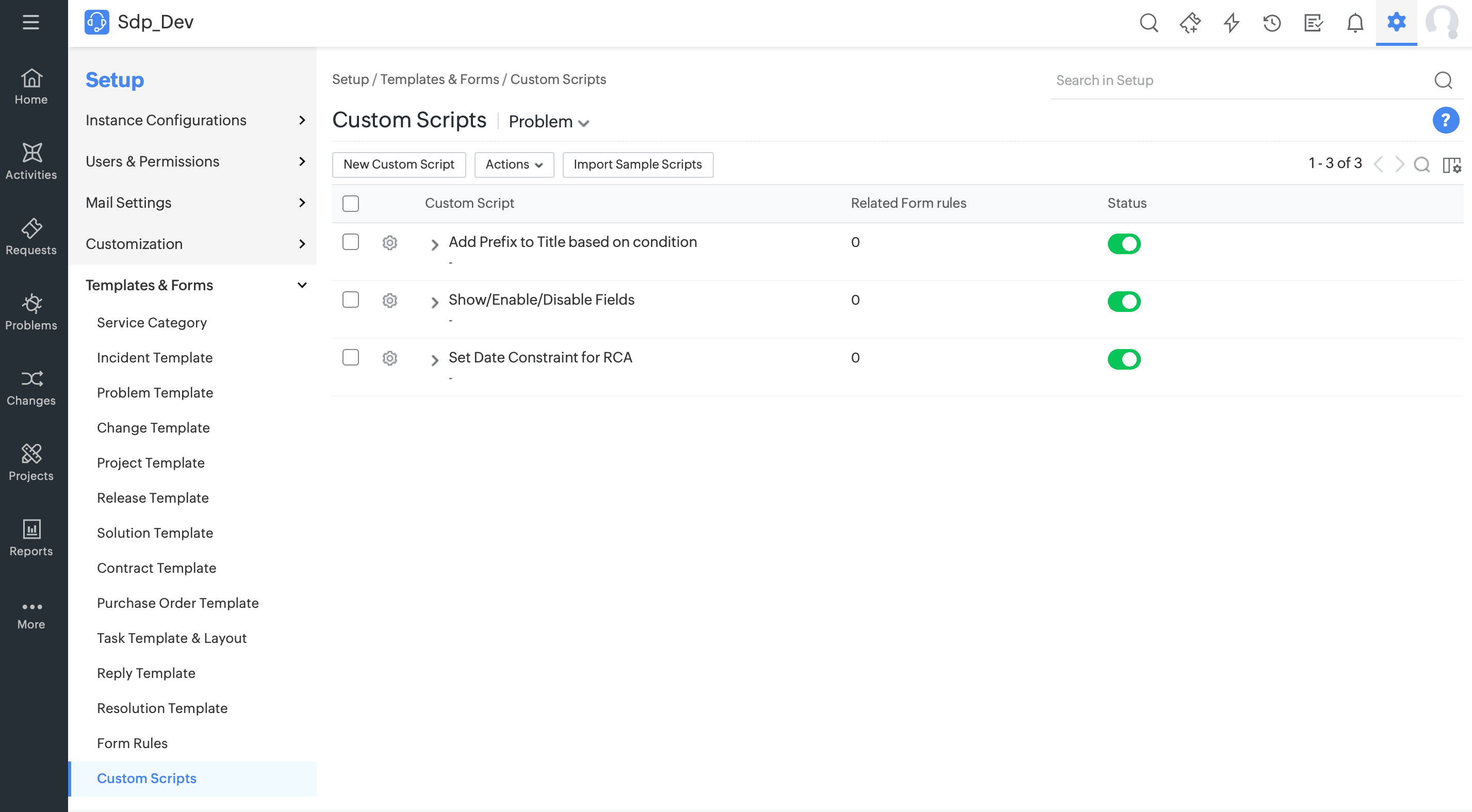Disable the Show/Enable/Disable Fields script
The image size is (1472, 812).
click(1124, 302)
